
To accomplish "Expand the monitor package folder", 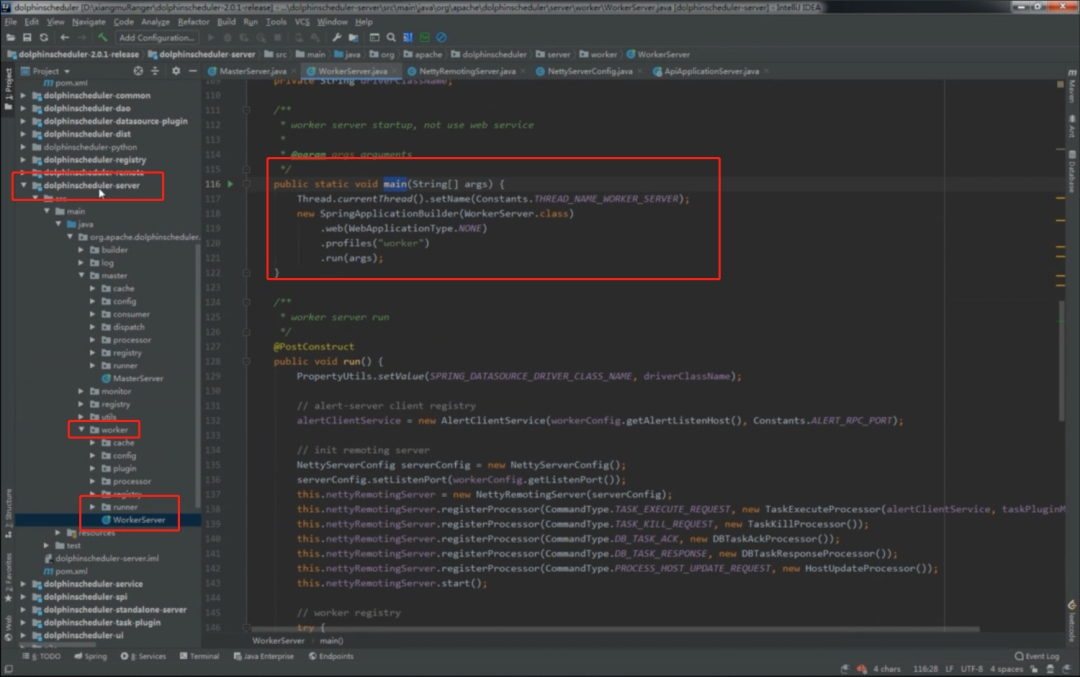I will [x=81, y=391].
